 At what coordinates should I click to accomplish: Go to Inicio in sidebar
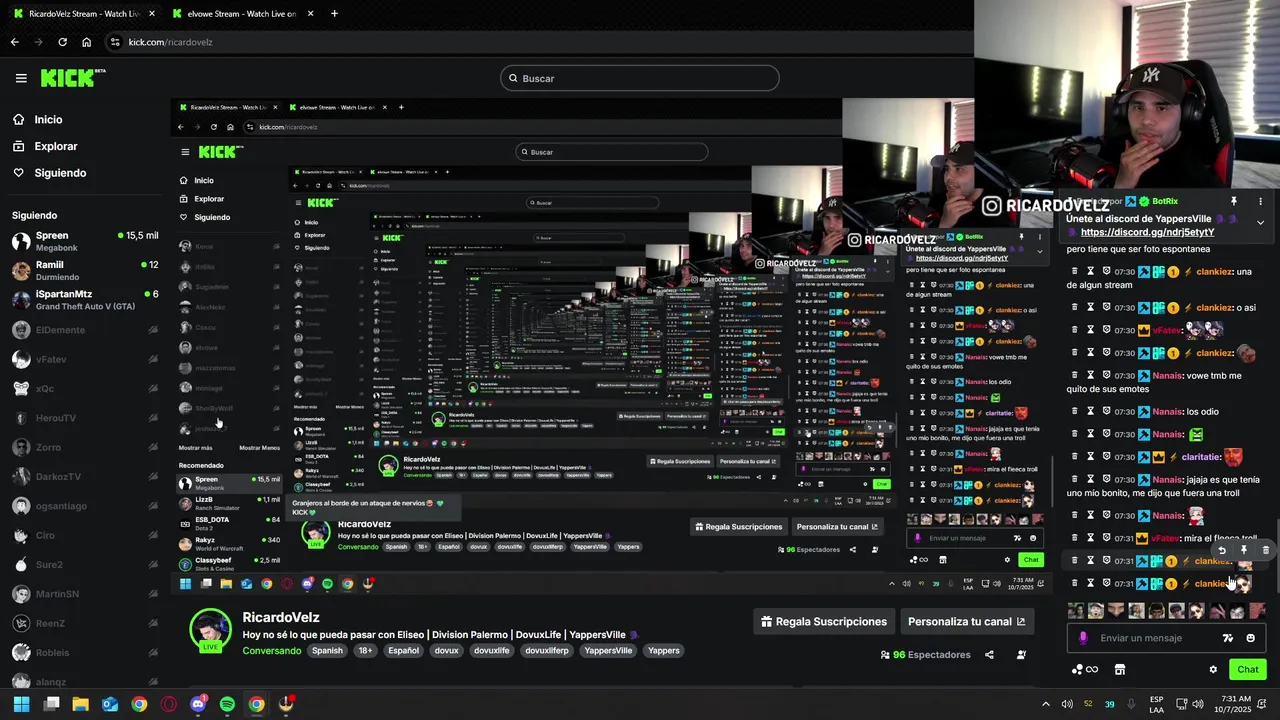38,119
